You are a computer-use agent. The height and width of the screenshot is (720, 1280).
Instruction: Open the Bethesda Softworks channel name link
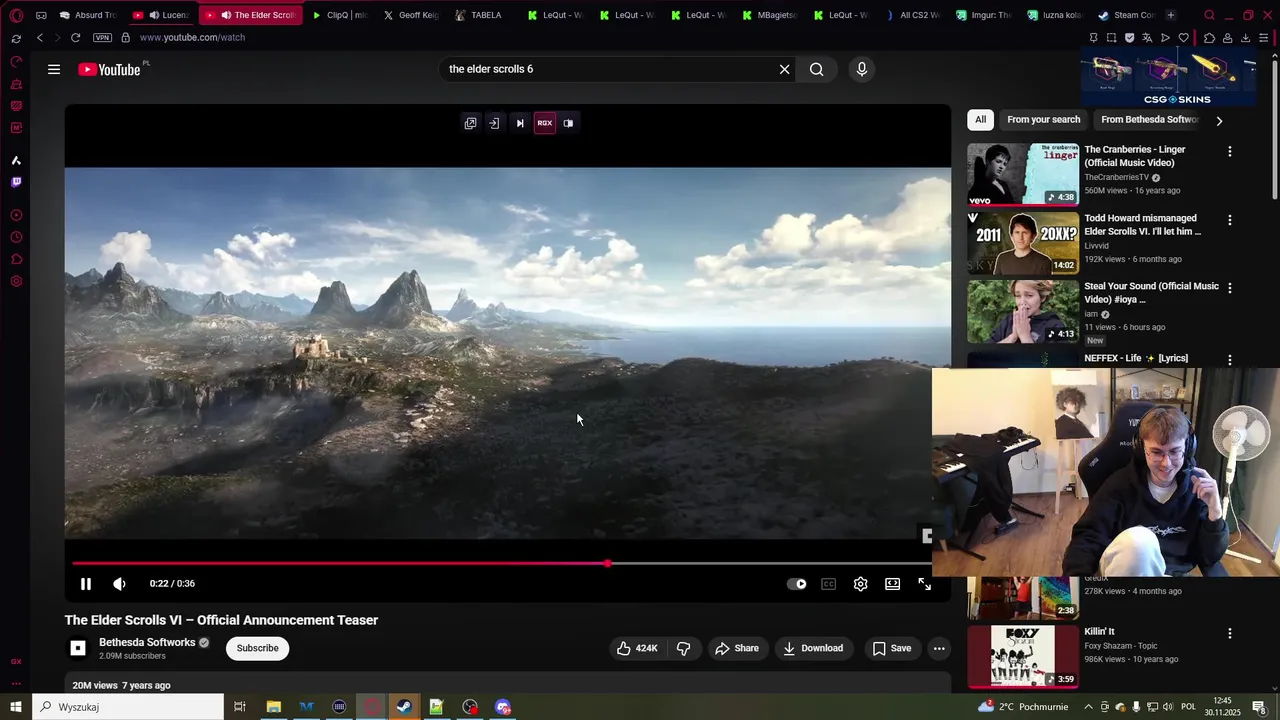pos(147,642)
